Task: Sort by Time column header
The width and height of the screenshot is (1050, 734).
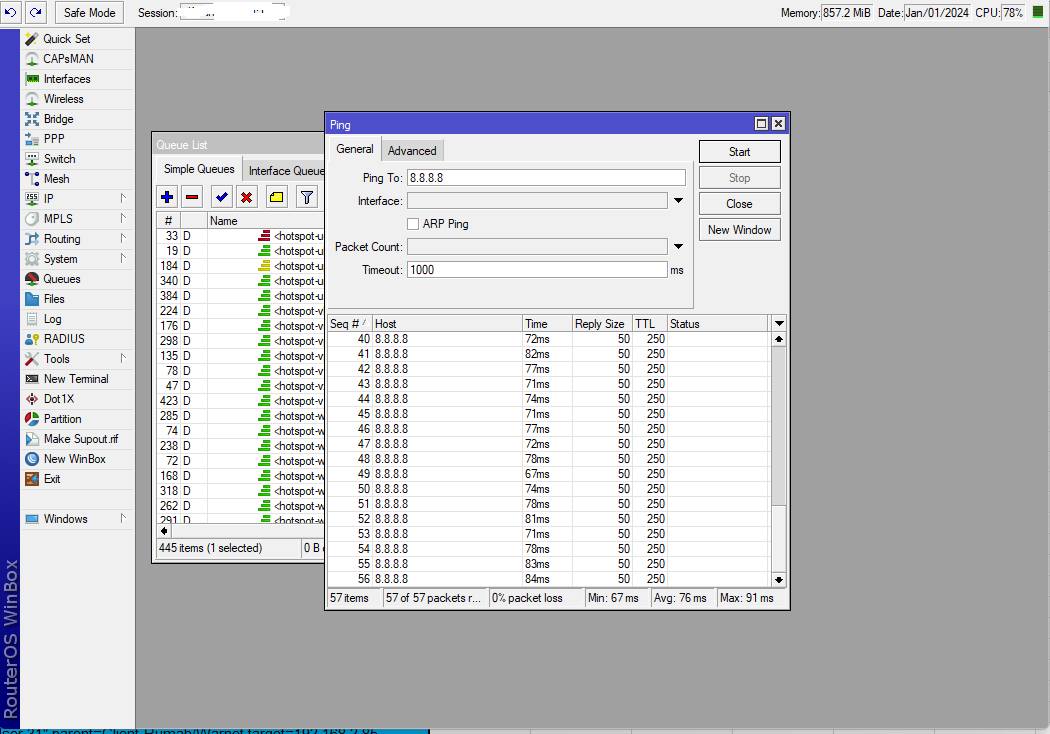Action: coord(547,323)
